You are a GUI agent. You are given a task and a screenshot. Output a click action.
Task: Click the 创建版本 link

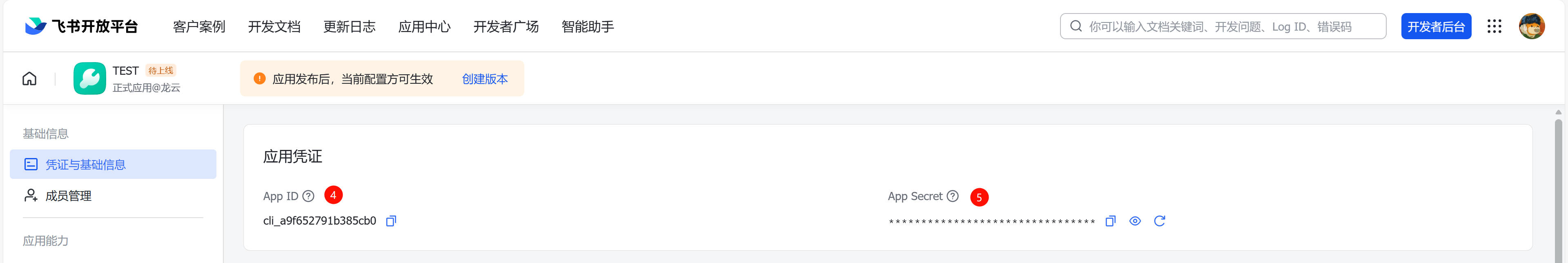pyautogui.click(x=485, y=79)
